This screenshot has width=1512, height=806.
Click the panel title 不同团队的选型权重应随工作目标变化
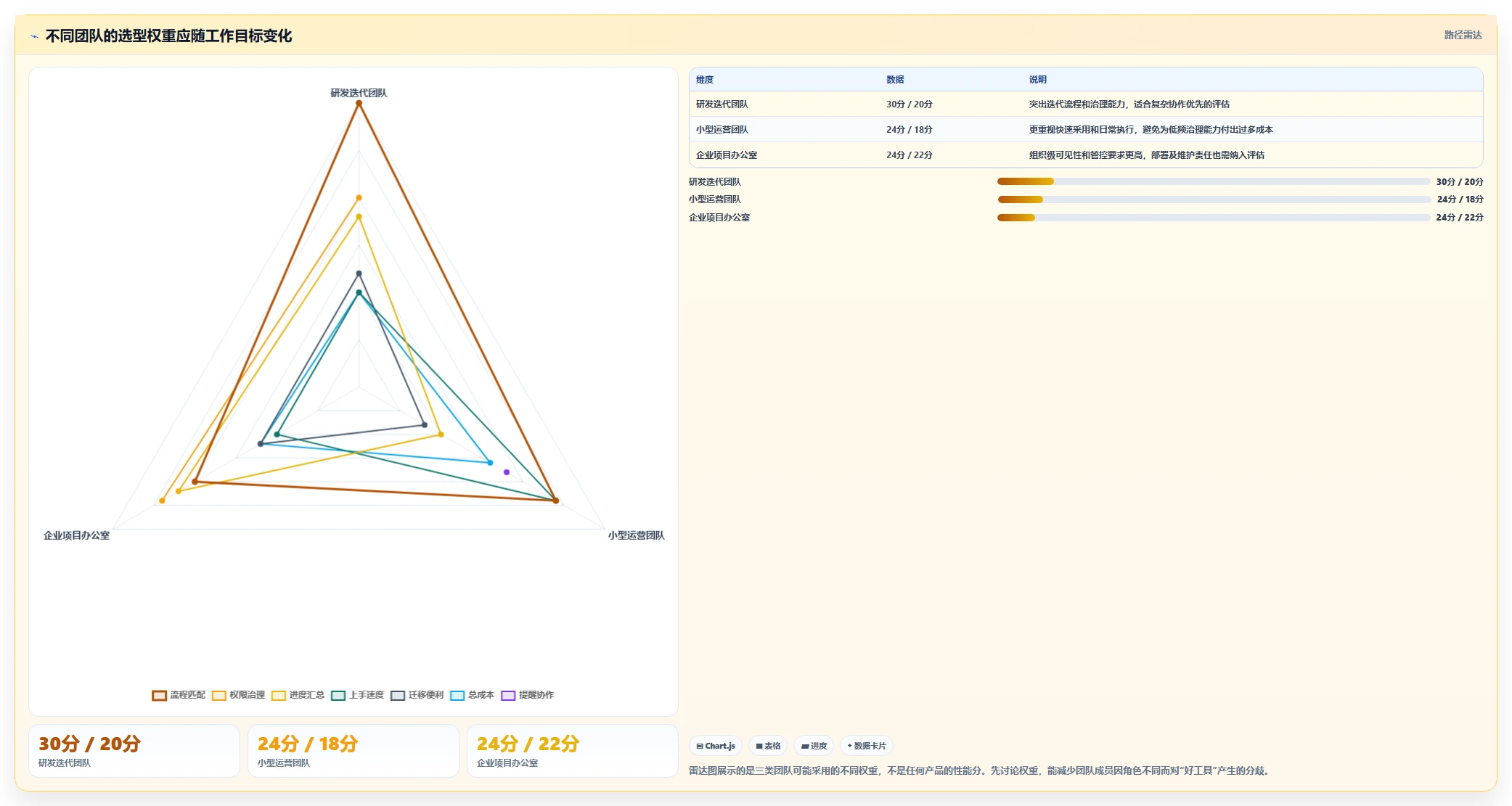pyautogui.click(x=168, y=36)
